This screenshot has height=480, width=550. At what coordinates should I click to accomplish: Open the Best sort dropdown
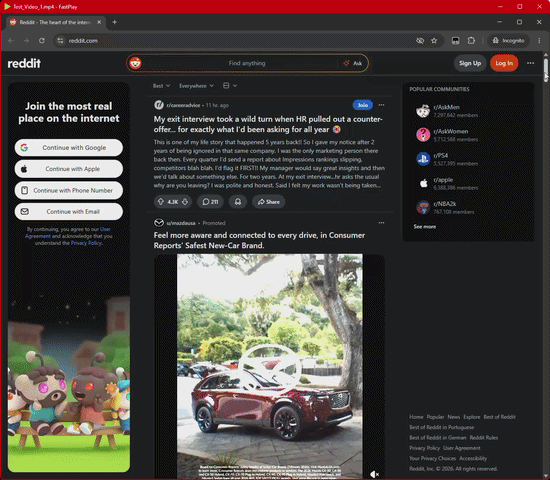pyautogui.click(x=161, y=86)
